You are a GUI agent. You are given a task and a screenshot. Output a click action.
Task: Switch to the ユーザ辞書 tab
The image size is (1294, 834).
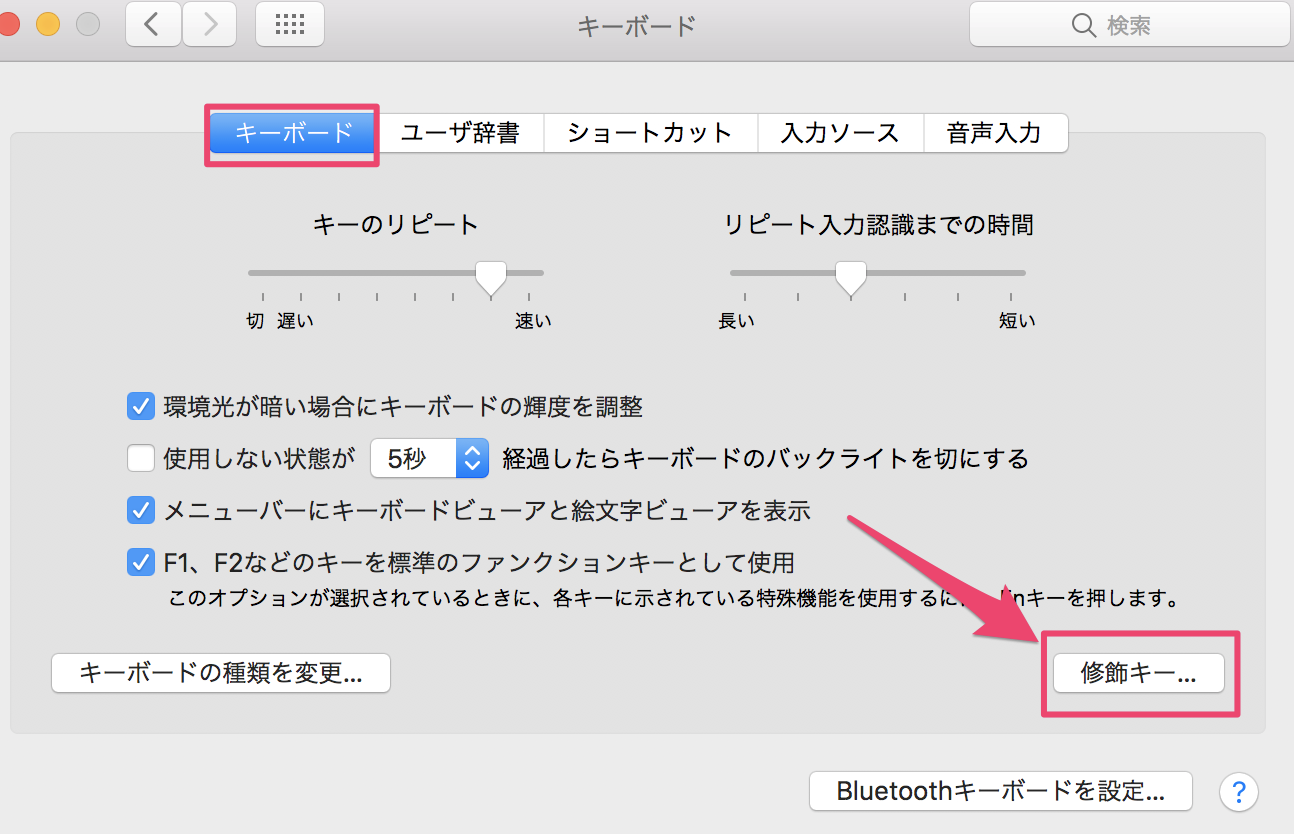461,132
